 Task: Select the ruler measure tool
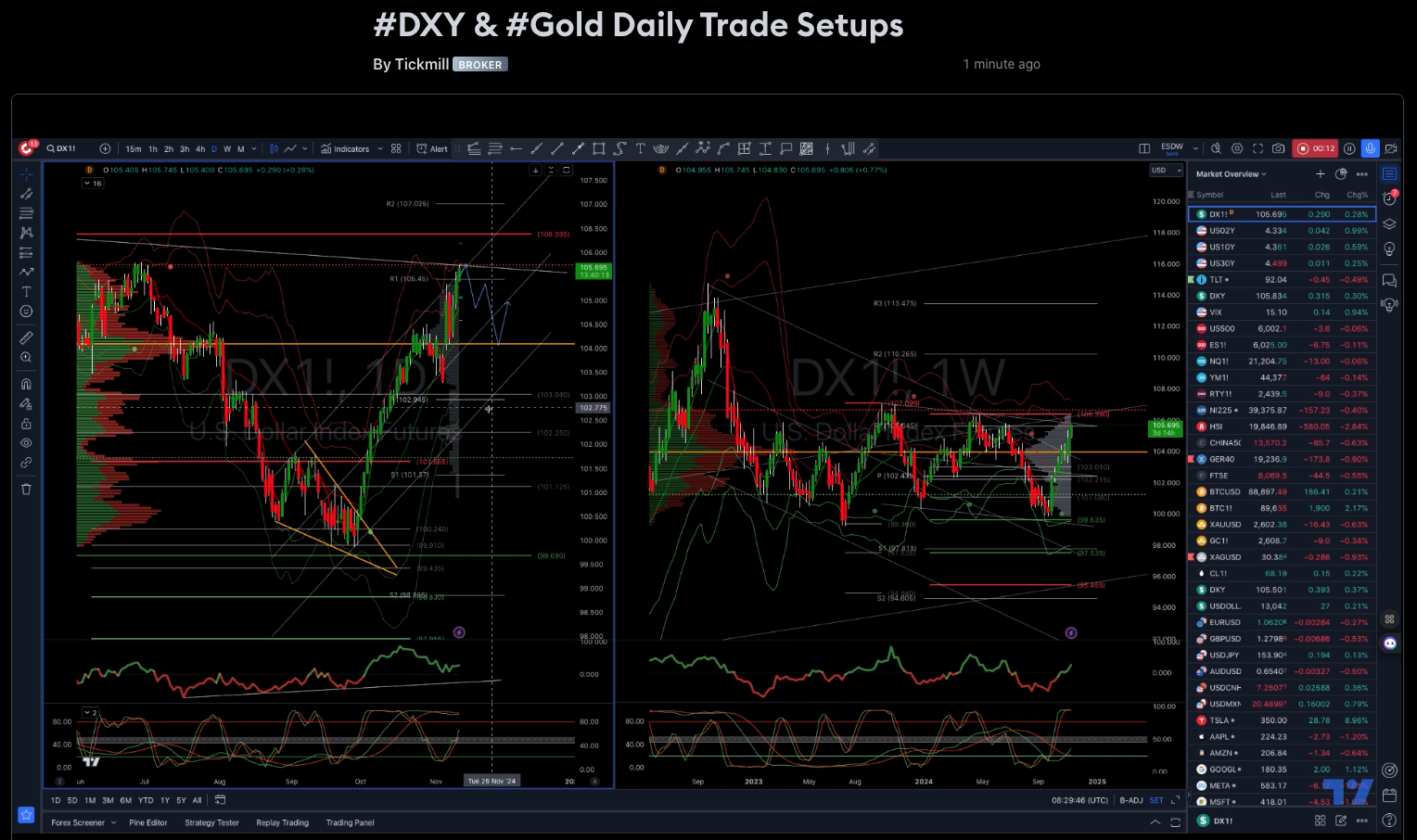26,337
